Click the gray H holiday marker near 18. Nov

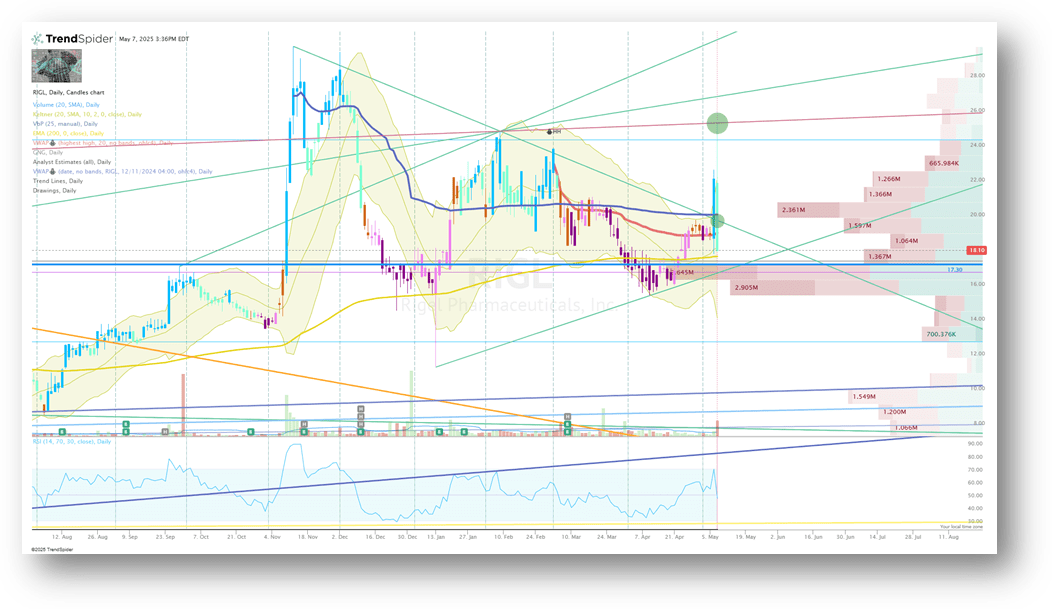(x=304, y=422)
